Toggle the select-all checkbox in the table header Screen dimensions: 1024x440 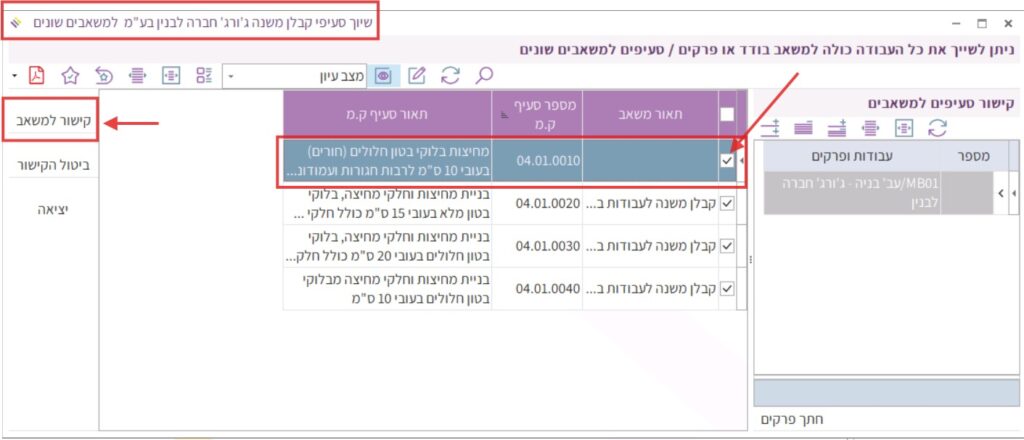[727, 114]
